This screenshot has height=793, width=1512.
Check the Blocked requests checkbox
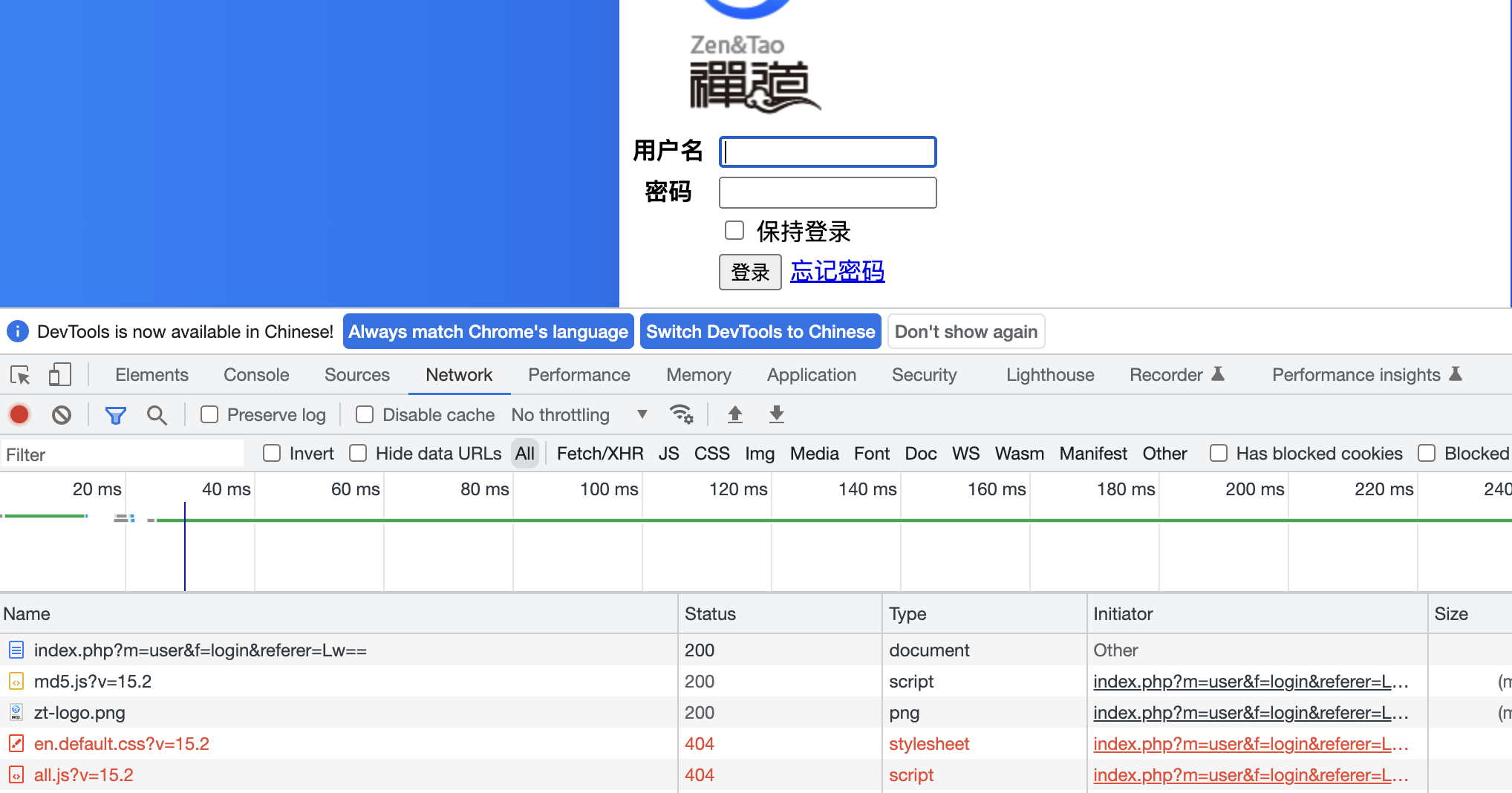[1427, 453]
